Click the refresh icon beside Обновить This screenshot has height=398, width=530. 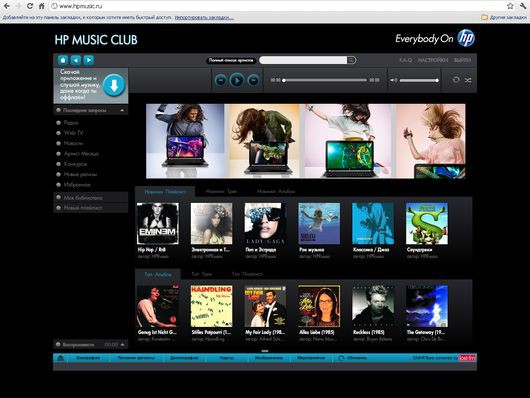point(341,358)
